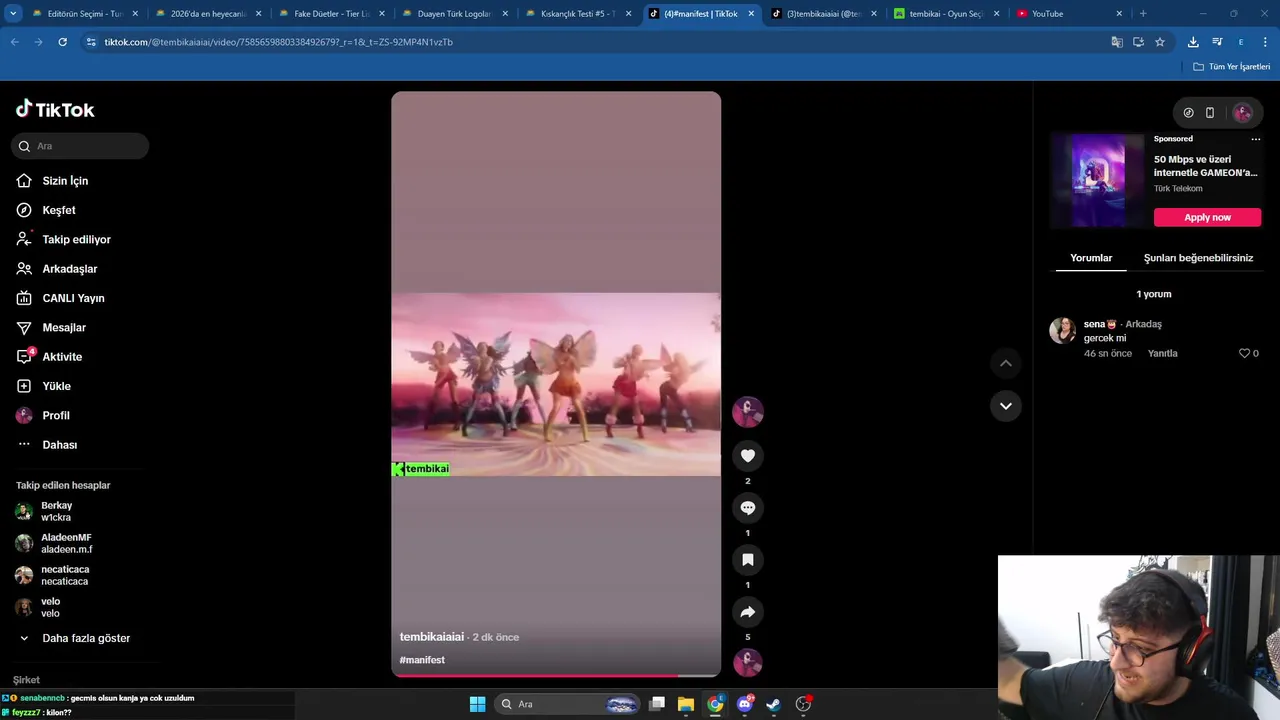Open translate page icon in address bar

coord(1117,42)
